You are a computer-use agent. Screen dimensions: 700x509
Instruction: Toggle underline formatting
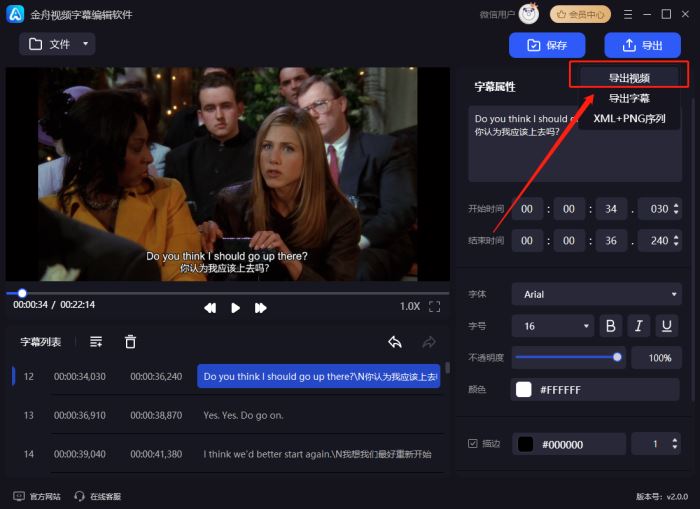click(x=667, y=326)
